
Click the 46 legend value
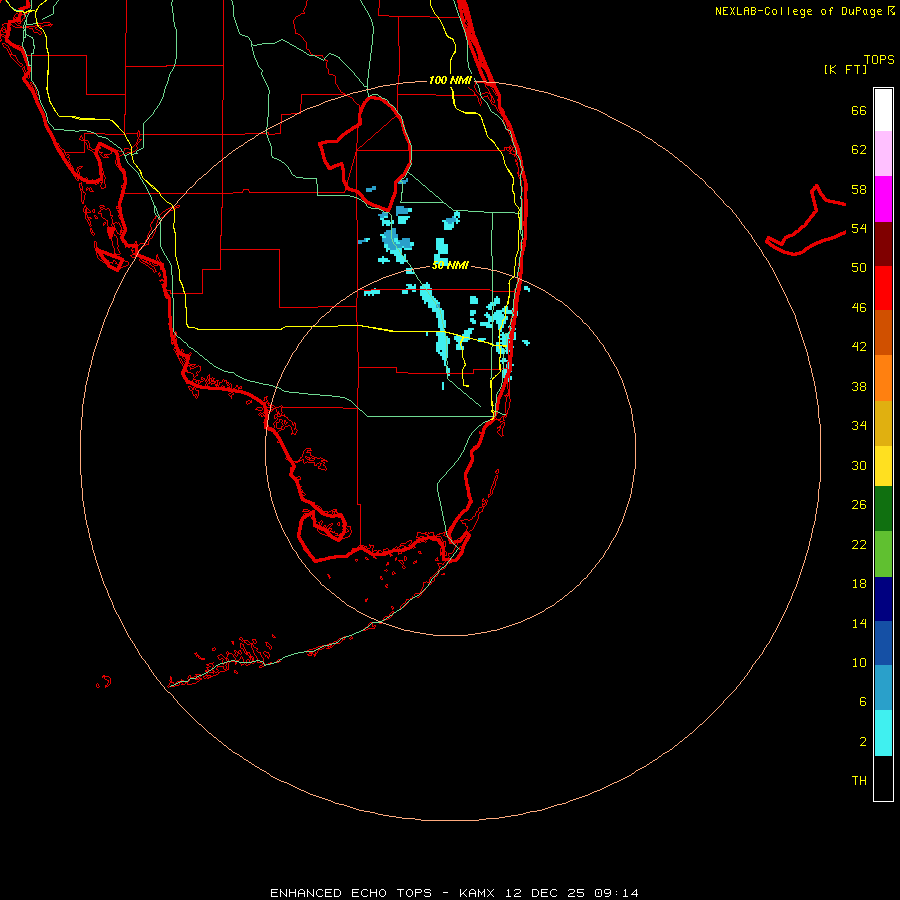(859, 307)
